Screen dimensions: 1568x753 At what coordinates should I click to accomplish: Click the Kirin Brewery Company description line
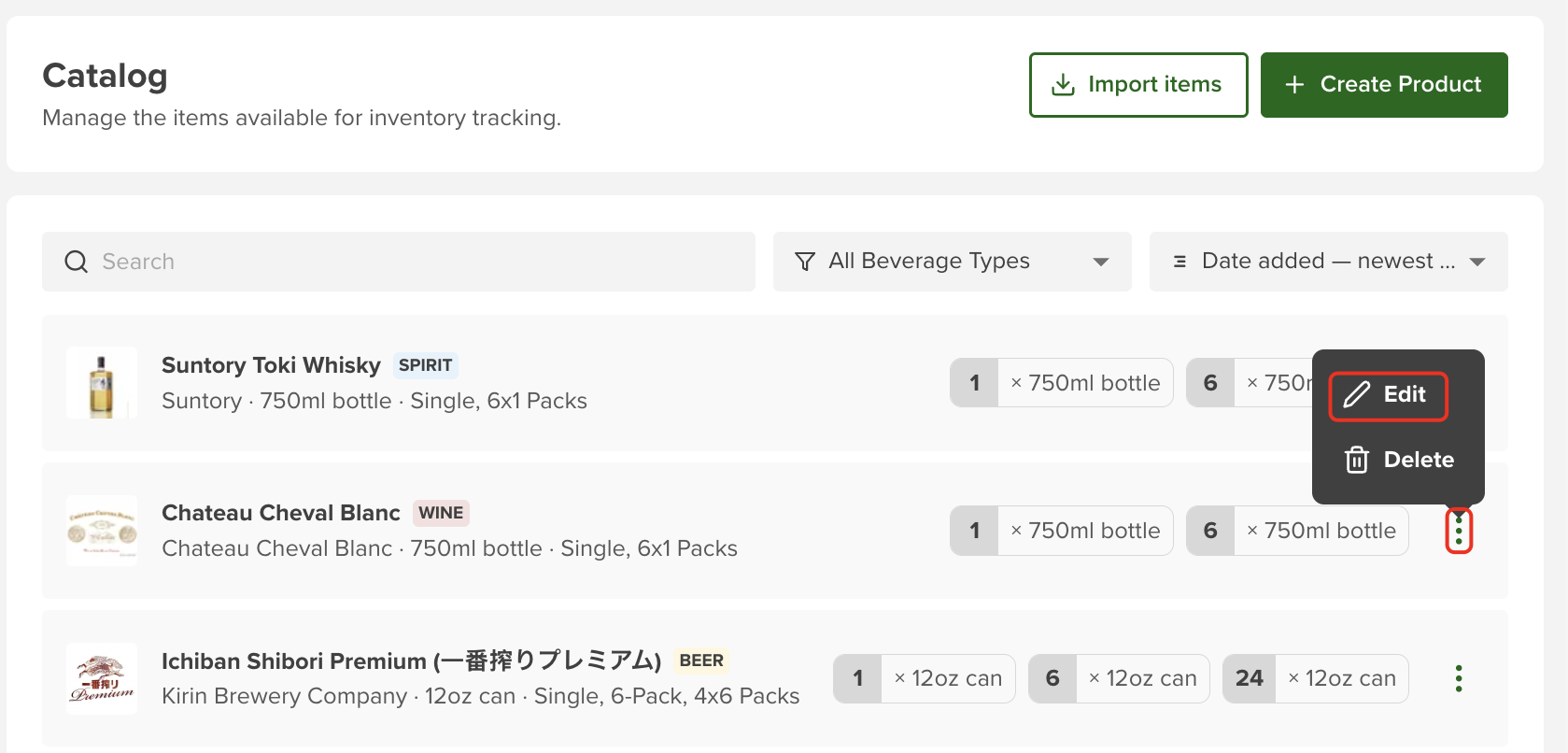point(481,696)
